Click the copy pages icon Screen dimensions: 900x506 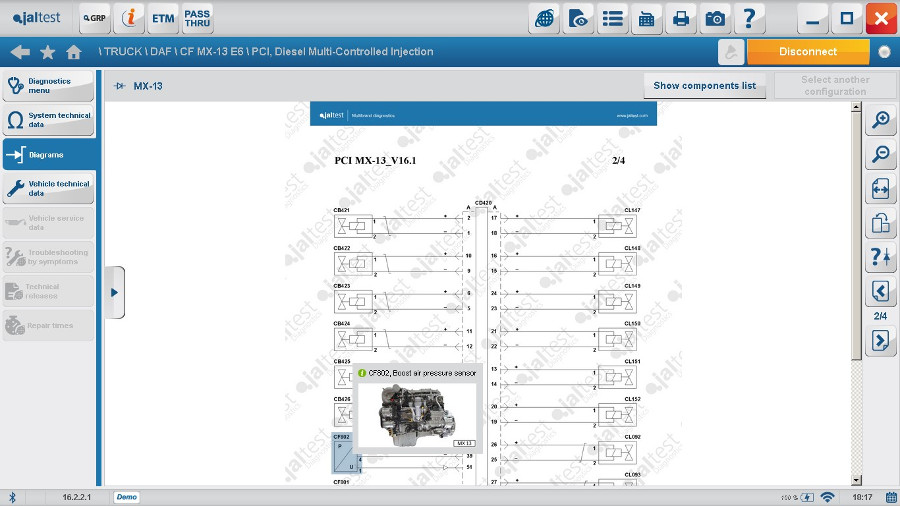[x=880, y=223]
